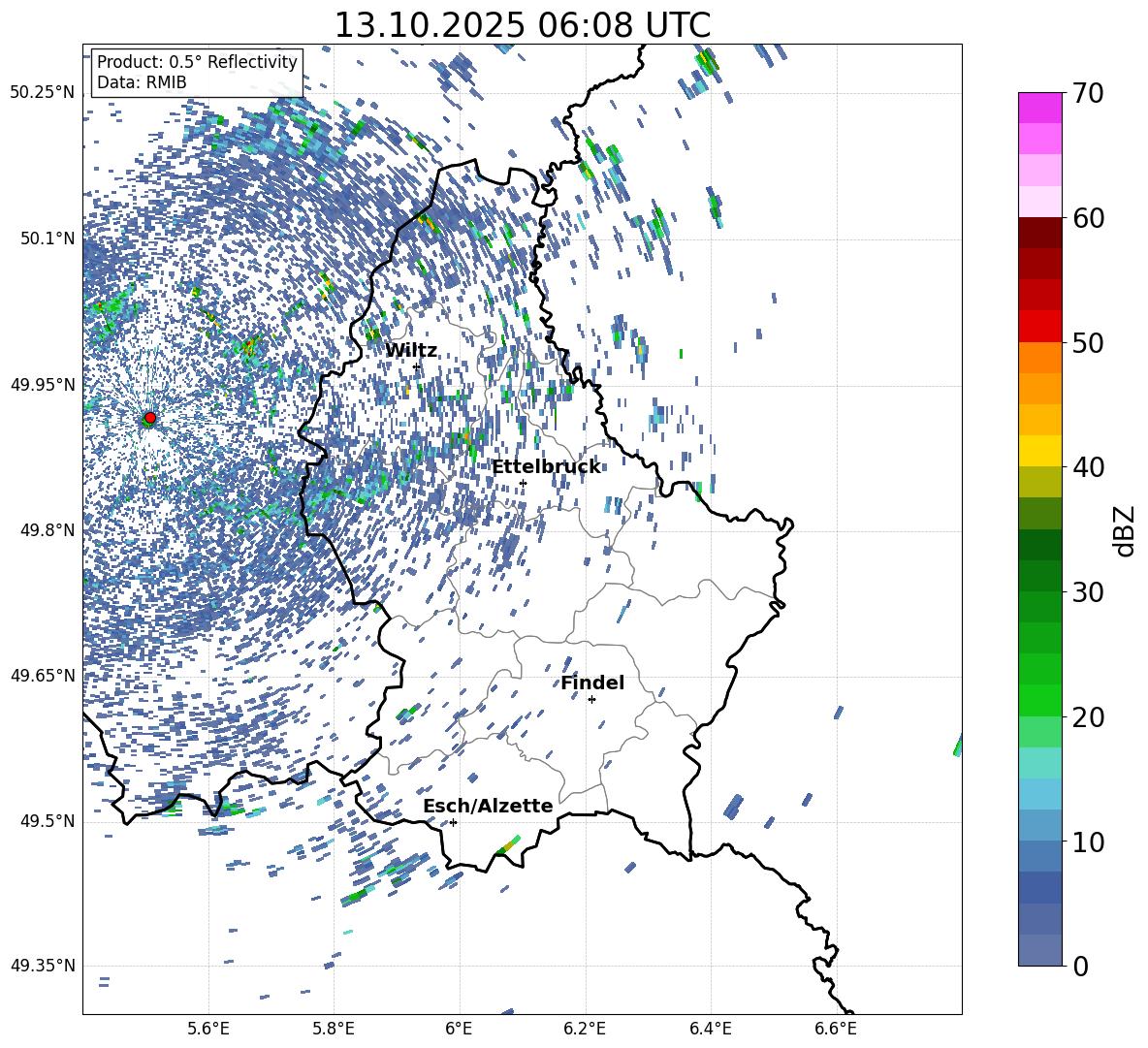The height and width of the screenshot is (1048, 1148).
Task: Click the 49.35°N latitude label
Action: click(x=43, y=966)
